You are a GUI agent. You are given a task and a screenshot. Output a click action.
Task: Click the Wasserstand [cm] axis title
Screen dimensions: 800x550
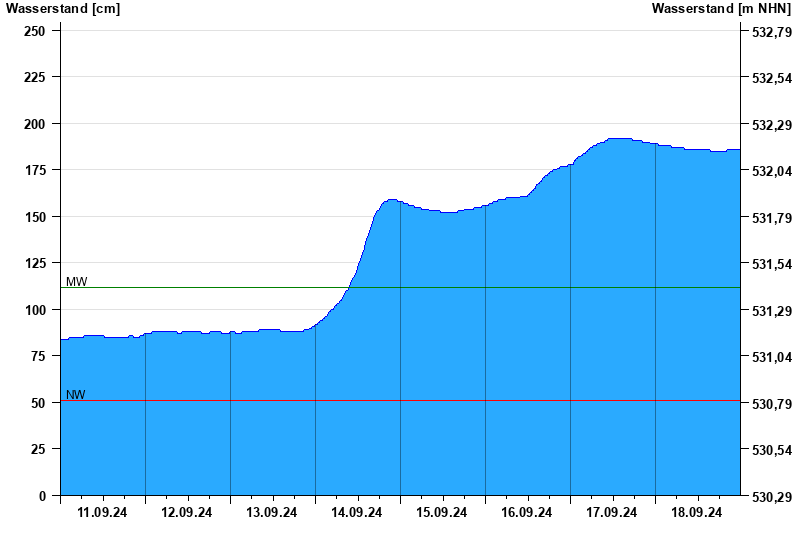(63, 8)
